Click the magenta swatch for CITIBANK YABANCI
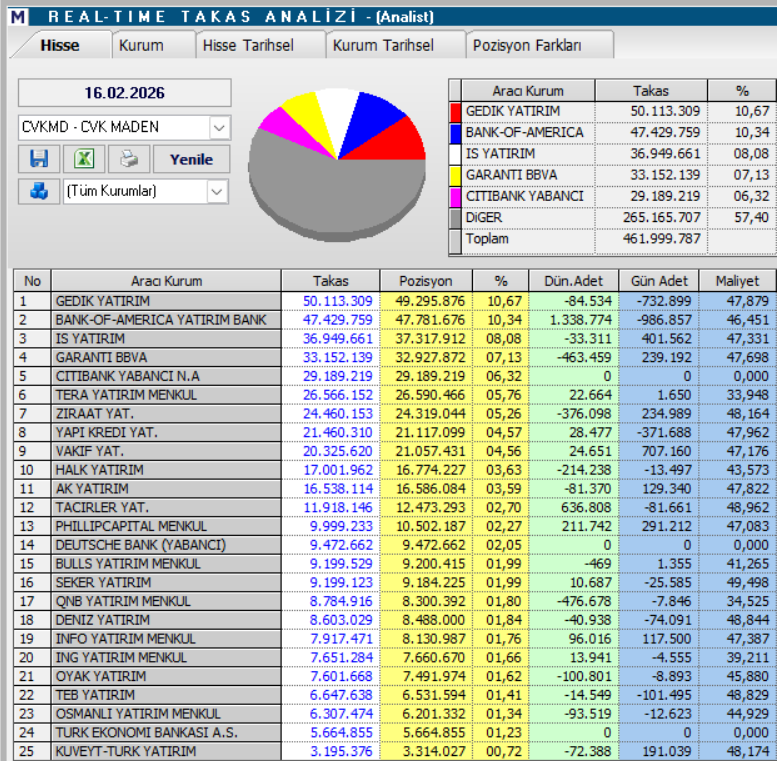 point(455,197)
